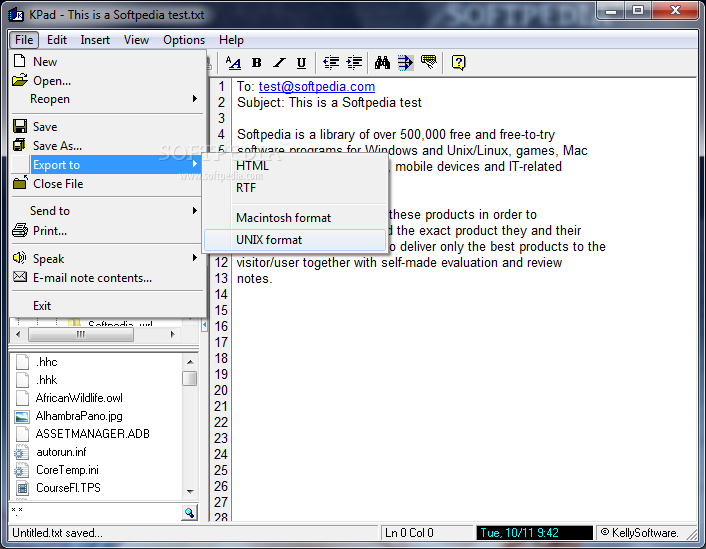The height and width of the screenshot is (549, 706).
Task: Choose Close File in the File menu
Action: [107, 184]
